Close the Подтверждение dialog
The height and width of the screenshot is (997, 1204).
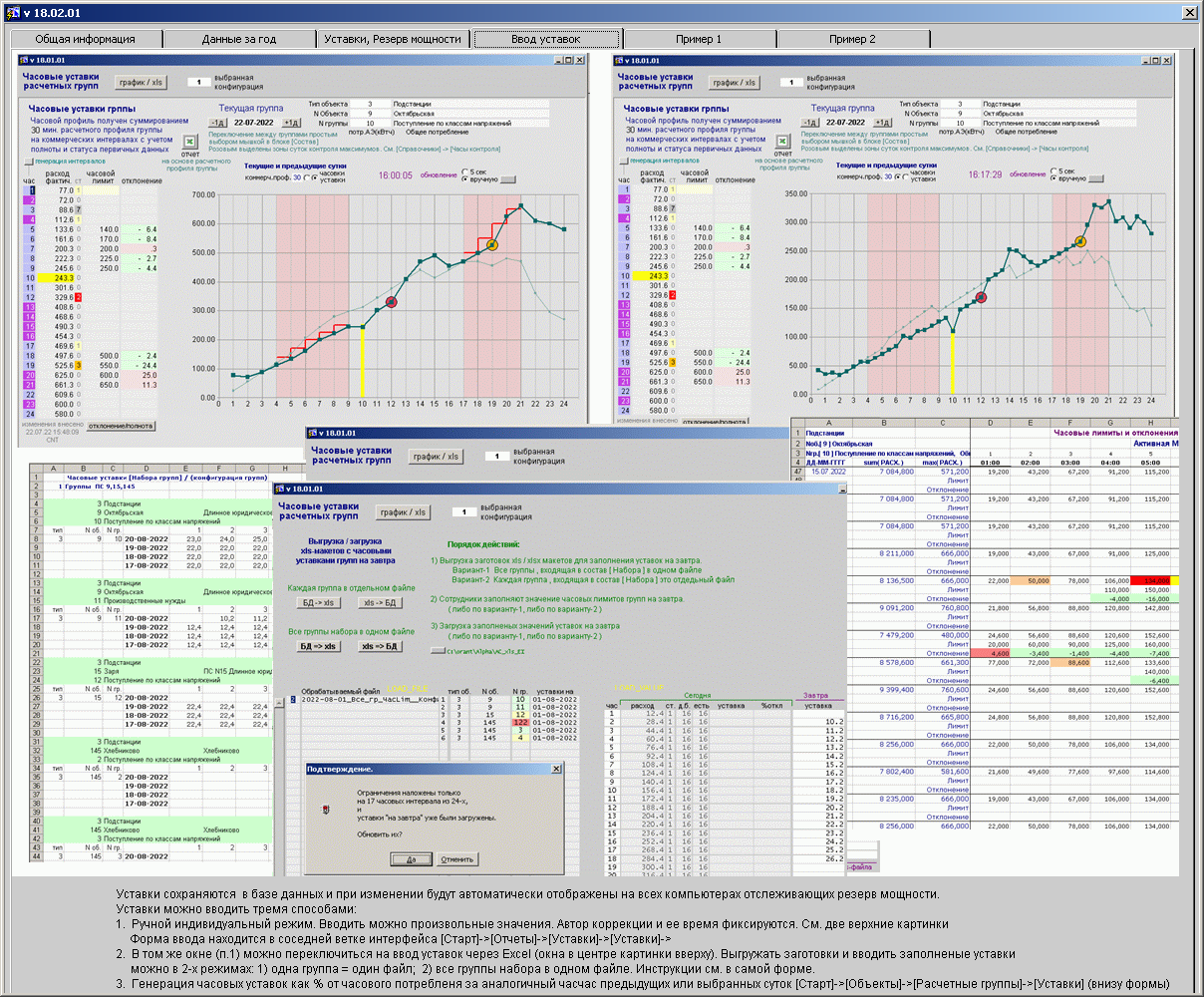click(556, 769)
